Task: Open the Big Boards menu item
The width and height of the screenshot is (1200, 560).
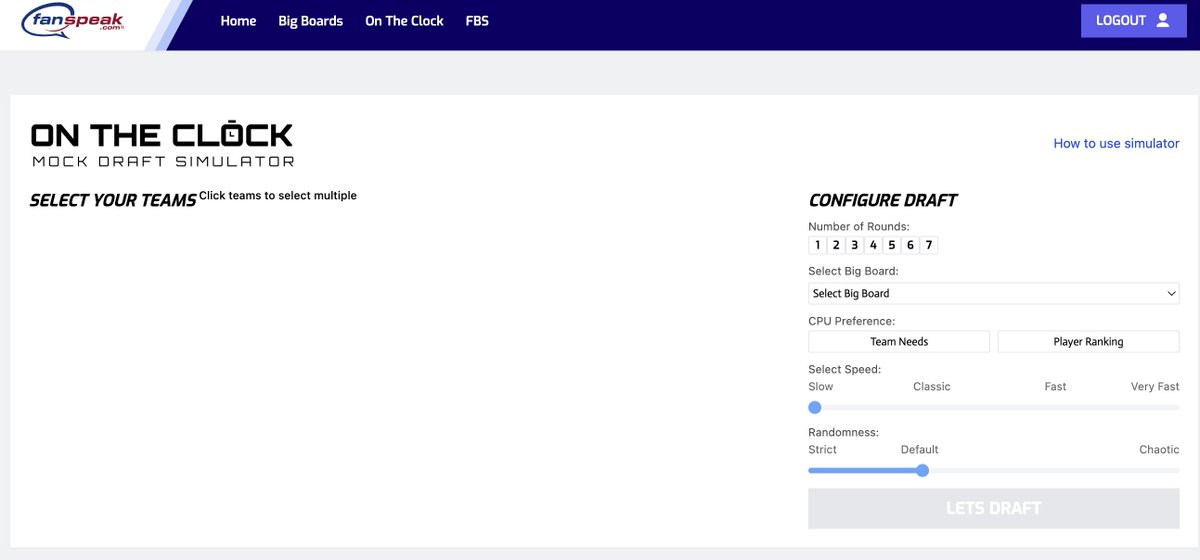Action: pyautogui.click(x=310, y=21)
